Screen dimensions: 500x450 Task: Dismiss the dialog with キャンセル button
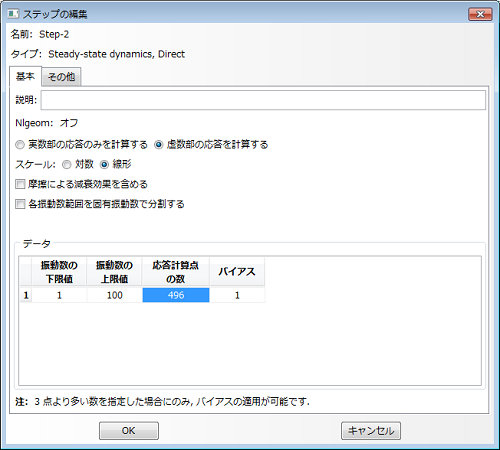point(371,431)
